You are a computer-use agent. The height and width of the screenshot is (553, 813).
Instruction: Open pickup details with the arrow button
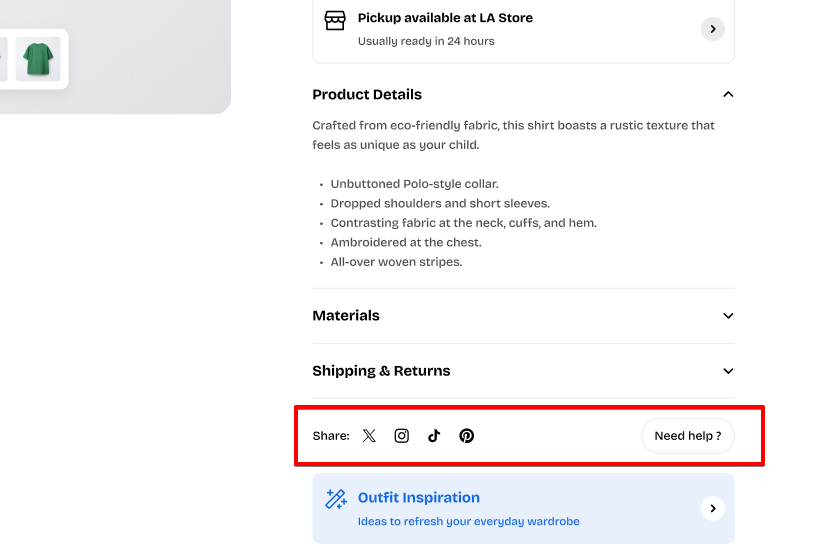click(x=712, y=29)
